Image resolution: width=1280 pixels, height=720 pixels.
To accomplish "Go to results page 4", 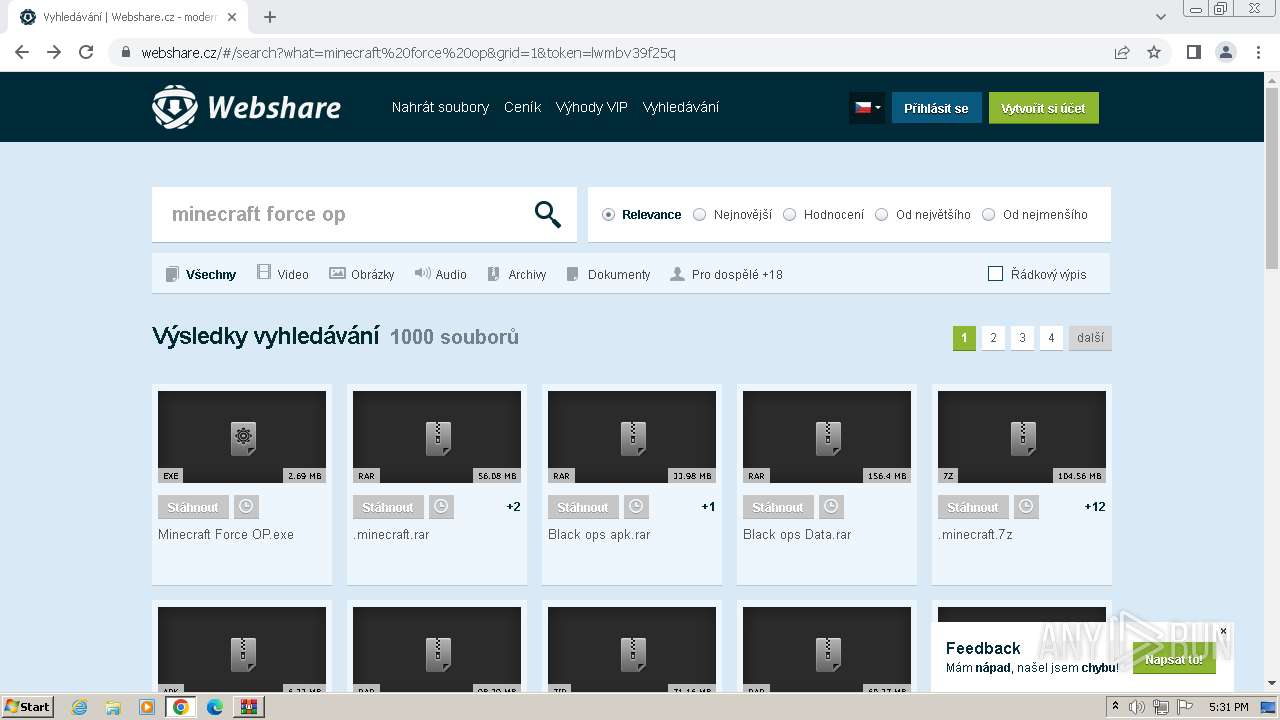I will point(1051,338).
